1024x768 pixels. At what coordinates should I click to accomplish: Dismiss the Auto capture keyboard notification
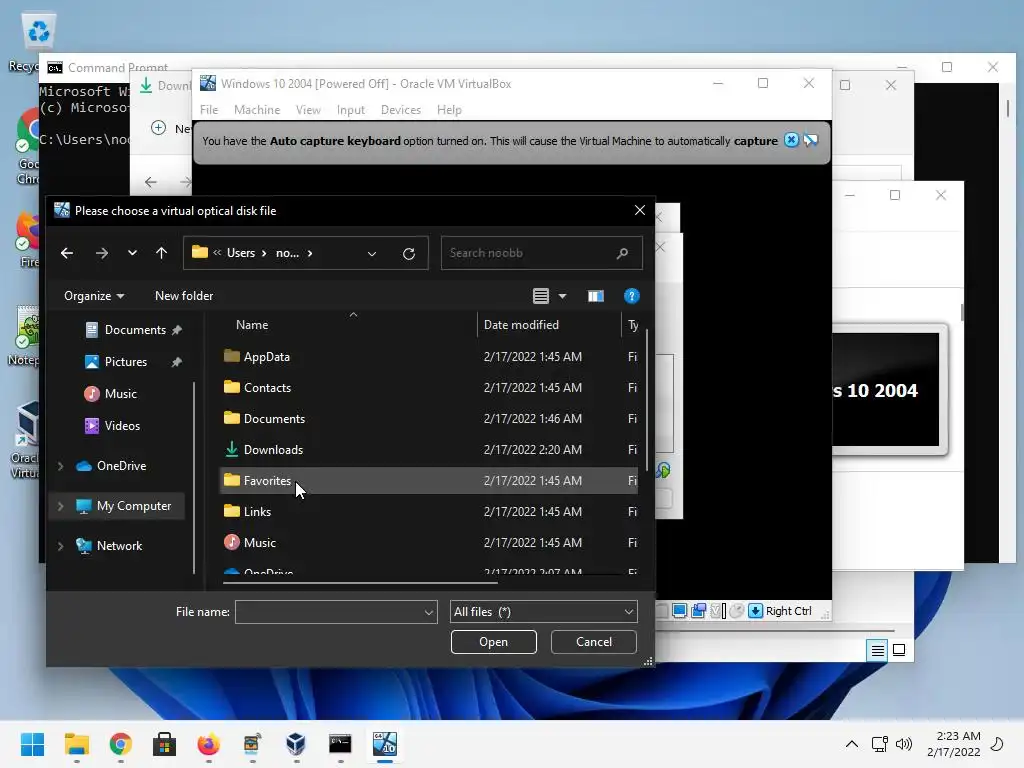click(x=791, y=140)
